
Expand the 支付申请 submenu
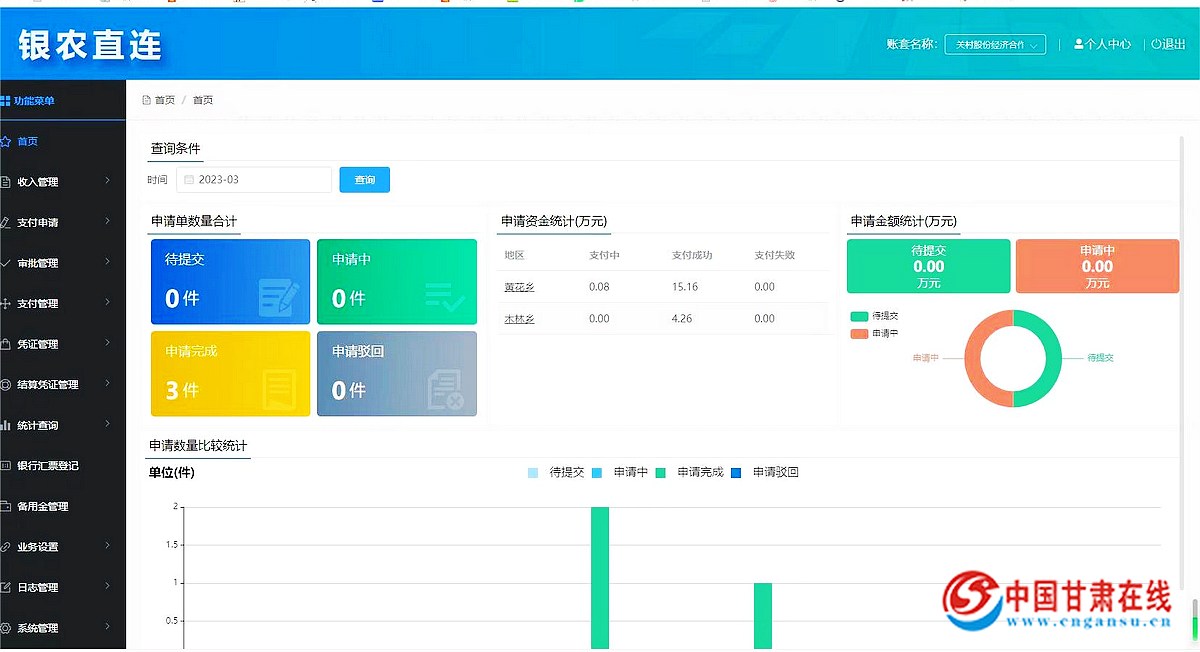pos(107,222)
